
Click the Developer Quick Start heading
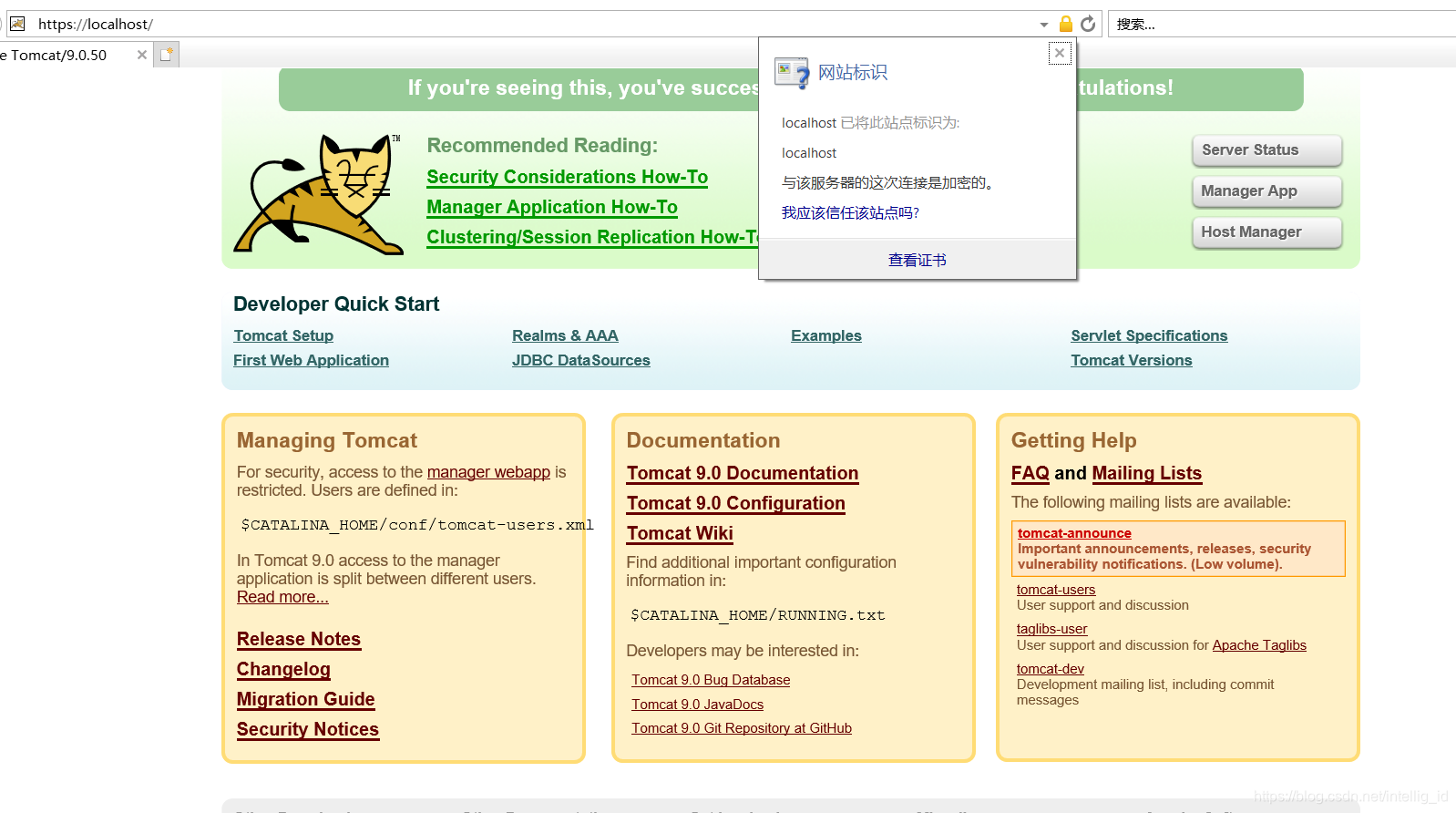click(x=336, y=304)
